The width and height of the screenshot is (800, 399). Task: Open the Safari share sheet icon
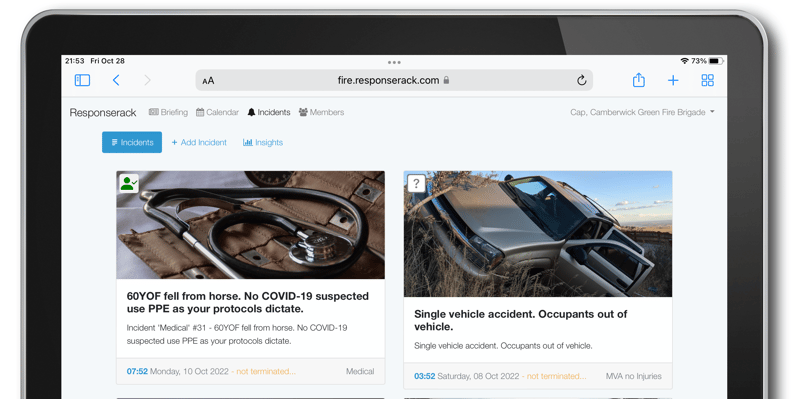point(639,80)
